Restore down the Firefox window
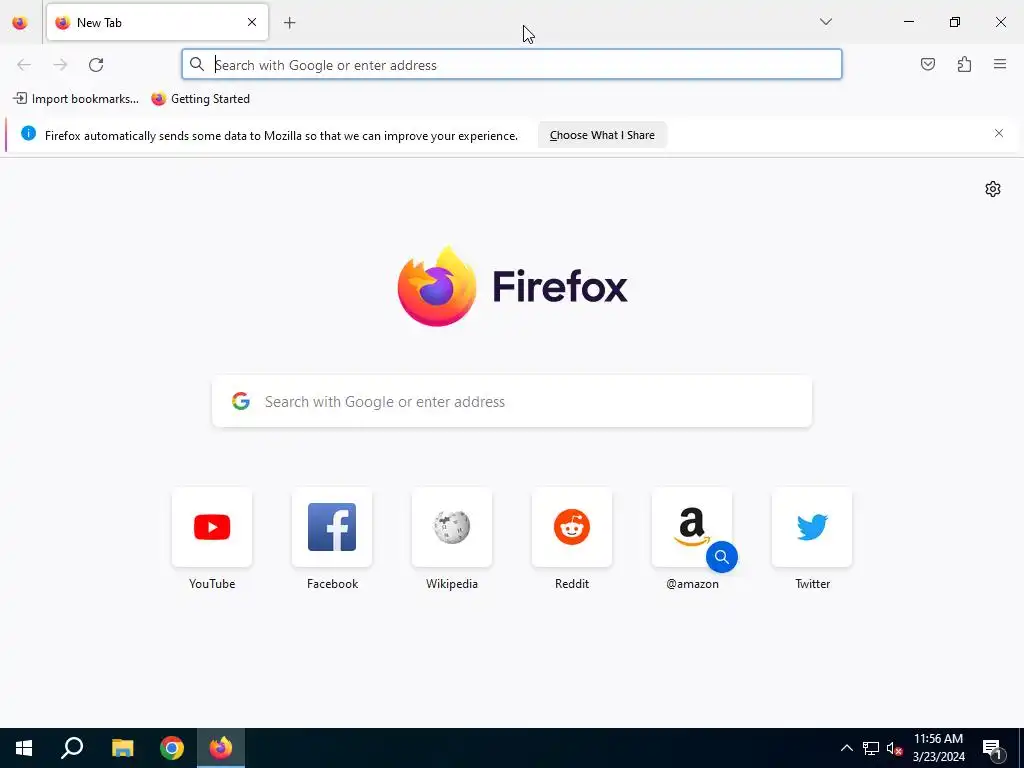 [x=955, y=22]
